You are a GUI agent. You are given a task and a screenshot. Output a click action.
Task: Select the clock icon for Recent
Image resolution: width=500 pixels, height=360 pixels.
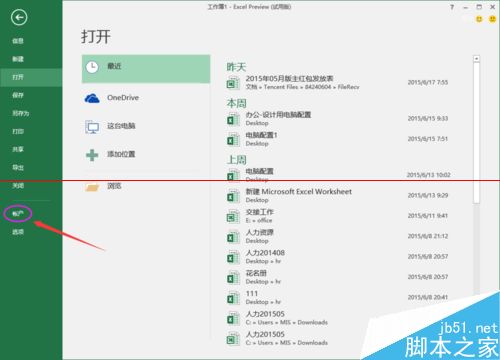92,67
